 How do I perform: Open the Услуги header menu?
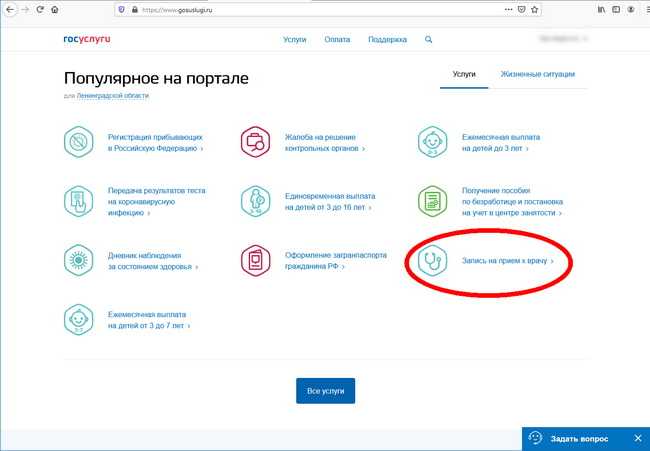point(295,39)
